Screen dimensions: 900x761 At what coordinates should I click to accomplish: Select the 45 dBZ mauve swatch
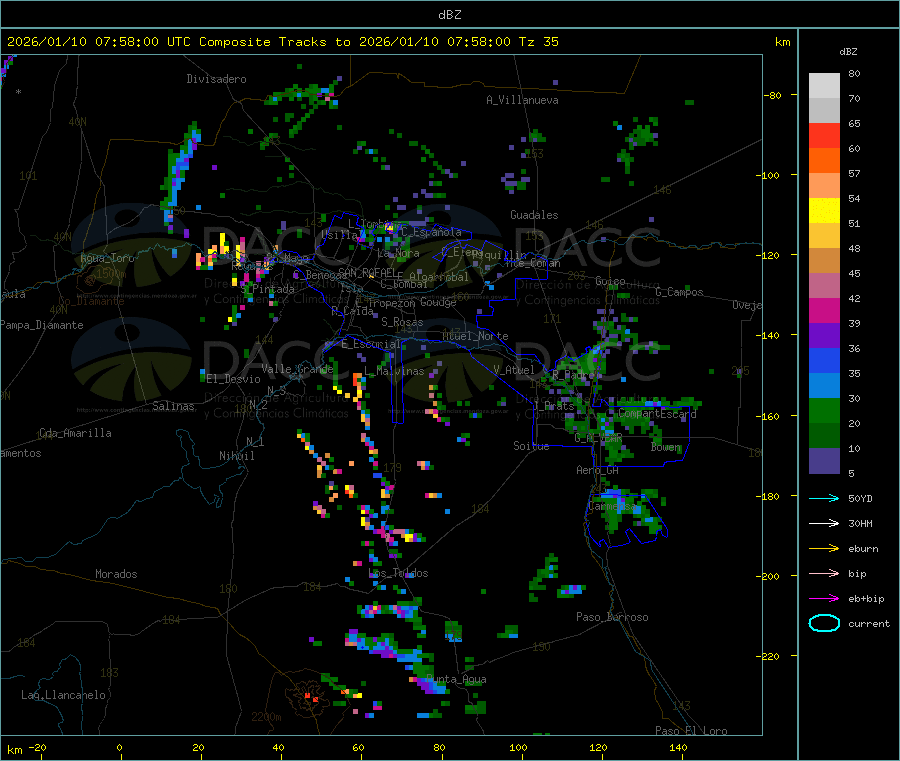824,286
